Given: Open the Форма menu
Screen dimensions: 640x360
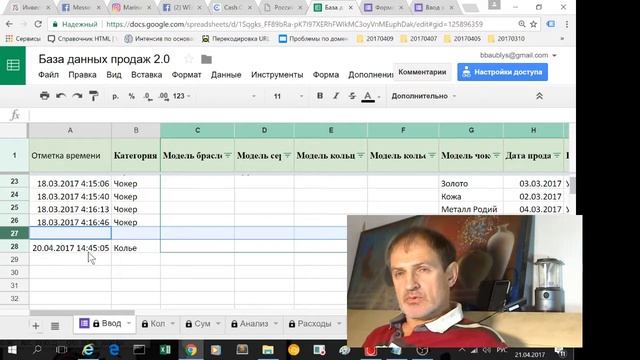Looking at the screenshot, I should coord(326,75).
